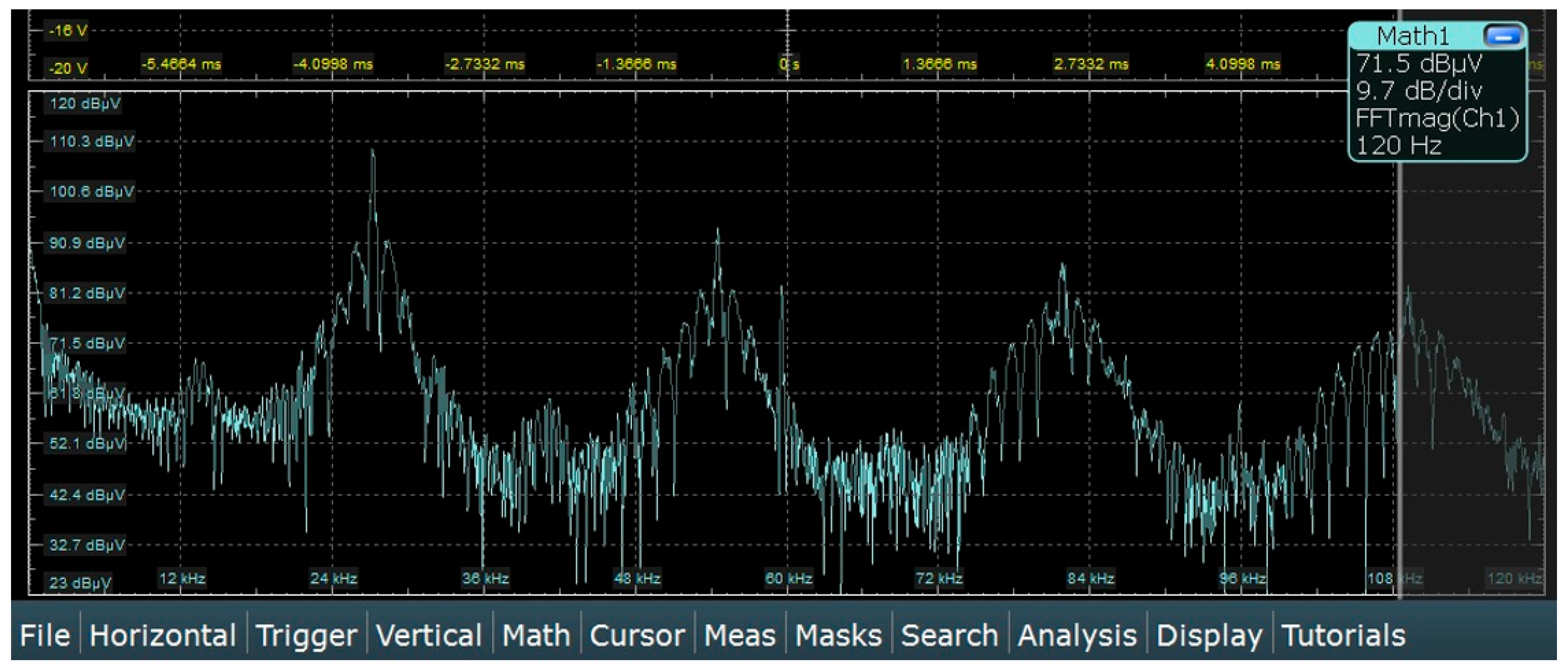
Task: Open the Cursor menu
Action: [x=637, y=636]
